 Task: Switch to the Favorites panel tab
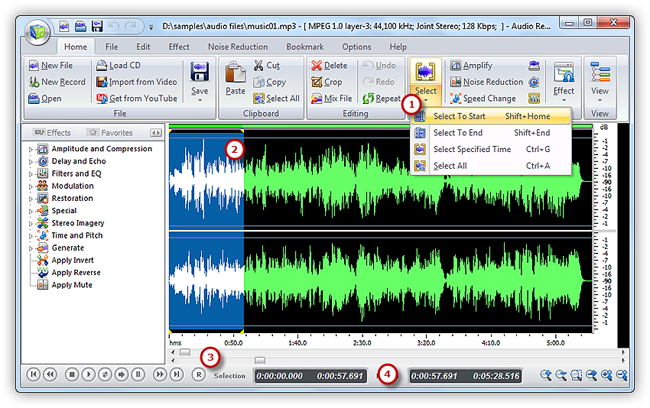coord(110,133)
